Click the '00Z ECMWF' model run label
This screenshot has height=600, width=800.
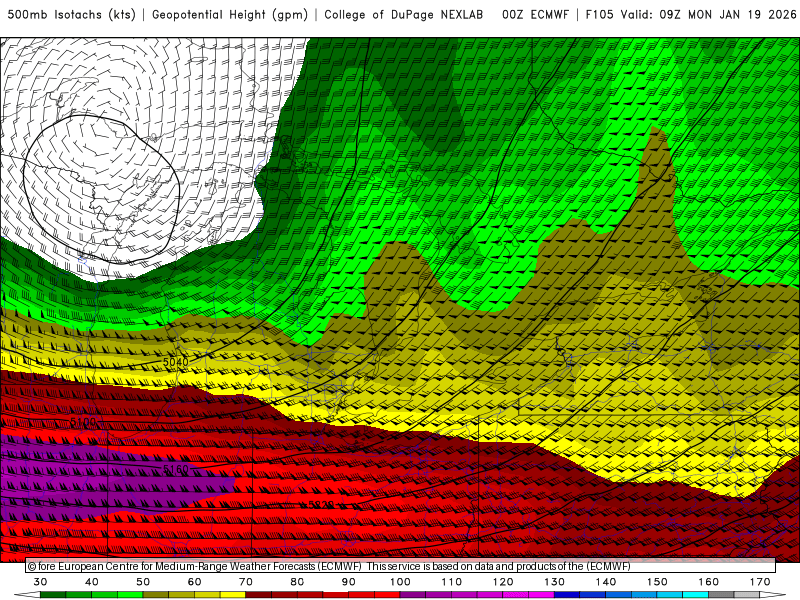535,15
